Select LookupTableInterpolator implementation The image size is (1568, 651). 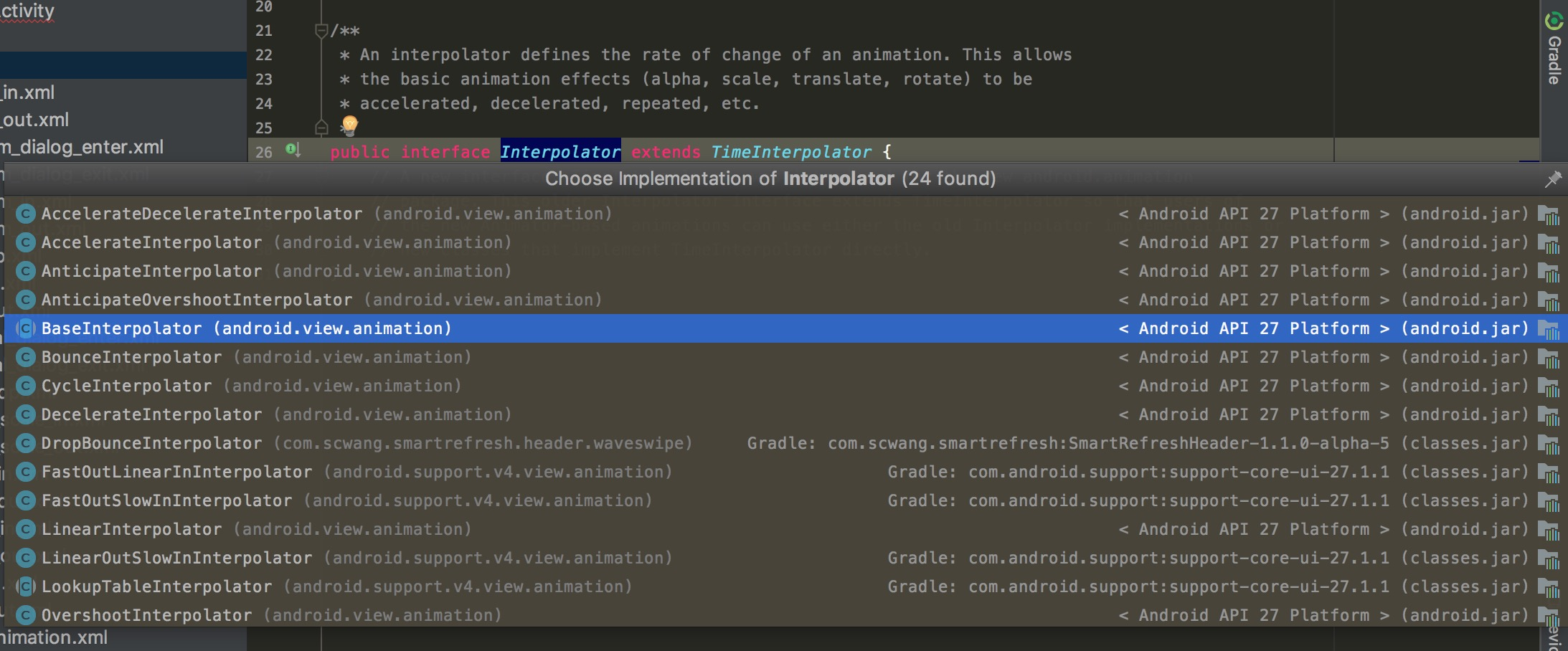pos(785,586)
